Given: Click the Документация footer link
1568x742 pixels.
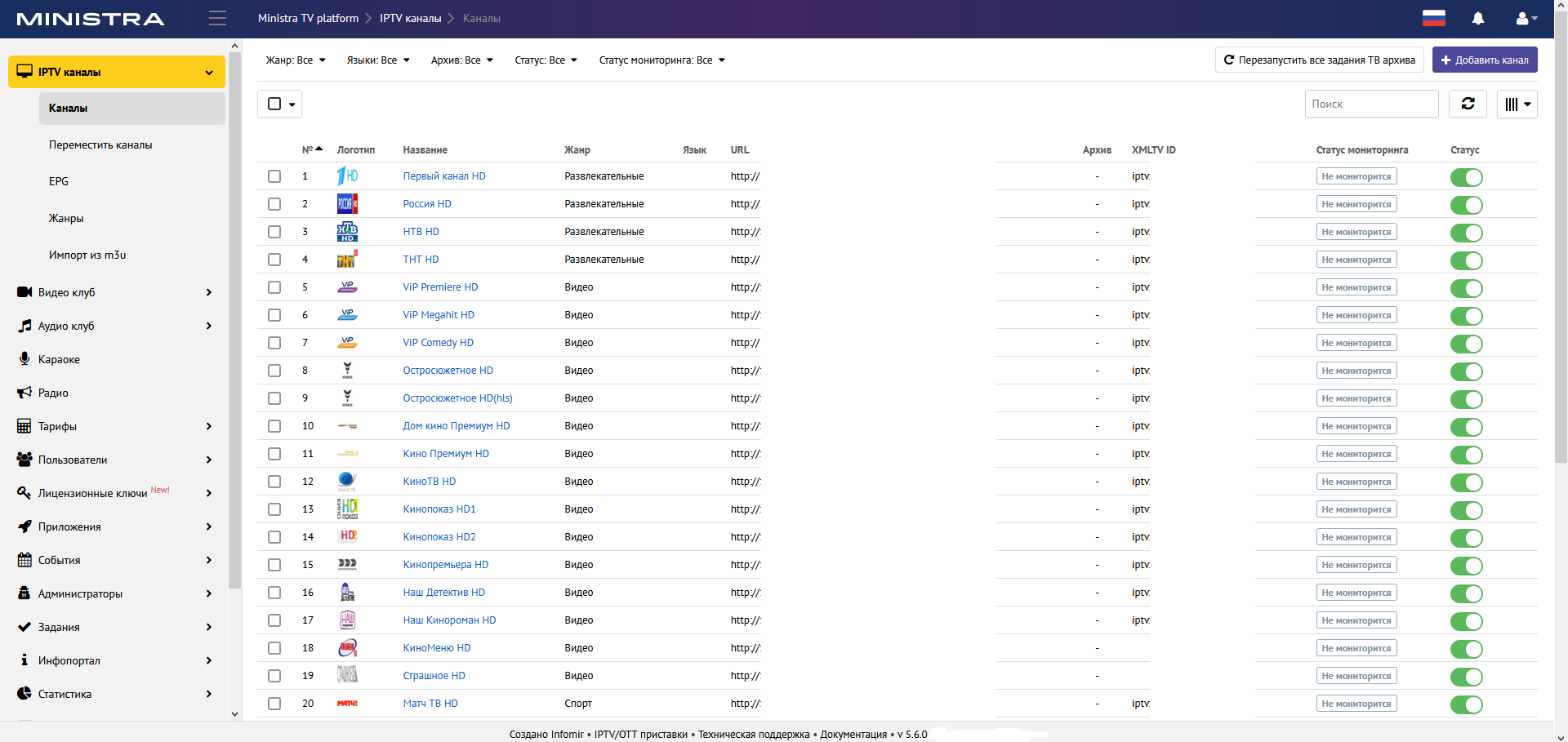Looking at the screenshot, I should [853, 735].
